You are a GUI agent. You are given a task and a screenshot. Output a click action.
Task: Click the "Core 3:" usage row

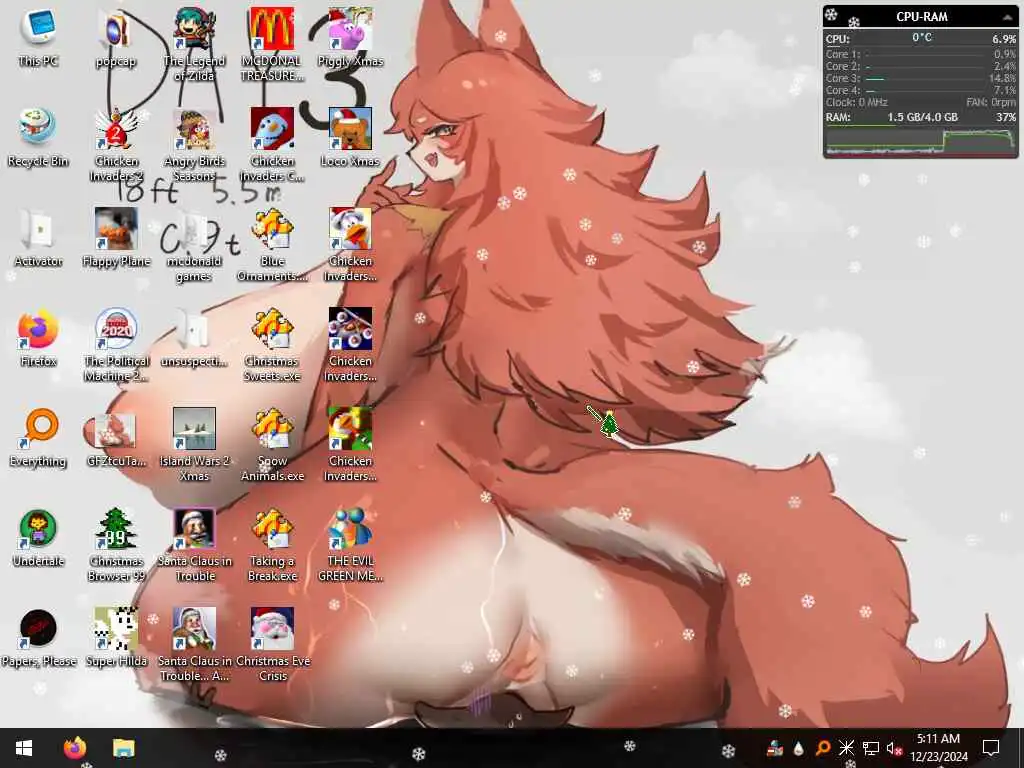pyautogui.click(x=921, y=78)
